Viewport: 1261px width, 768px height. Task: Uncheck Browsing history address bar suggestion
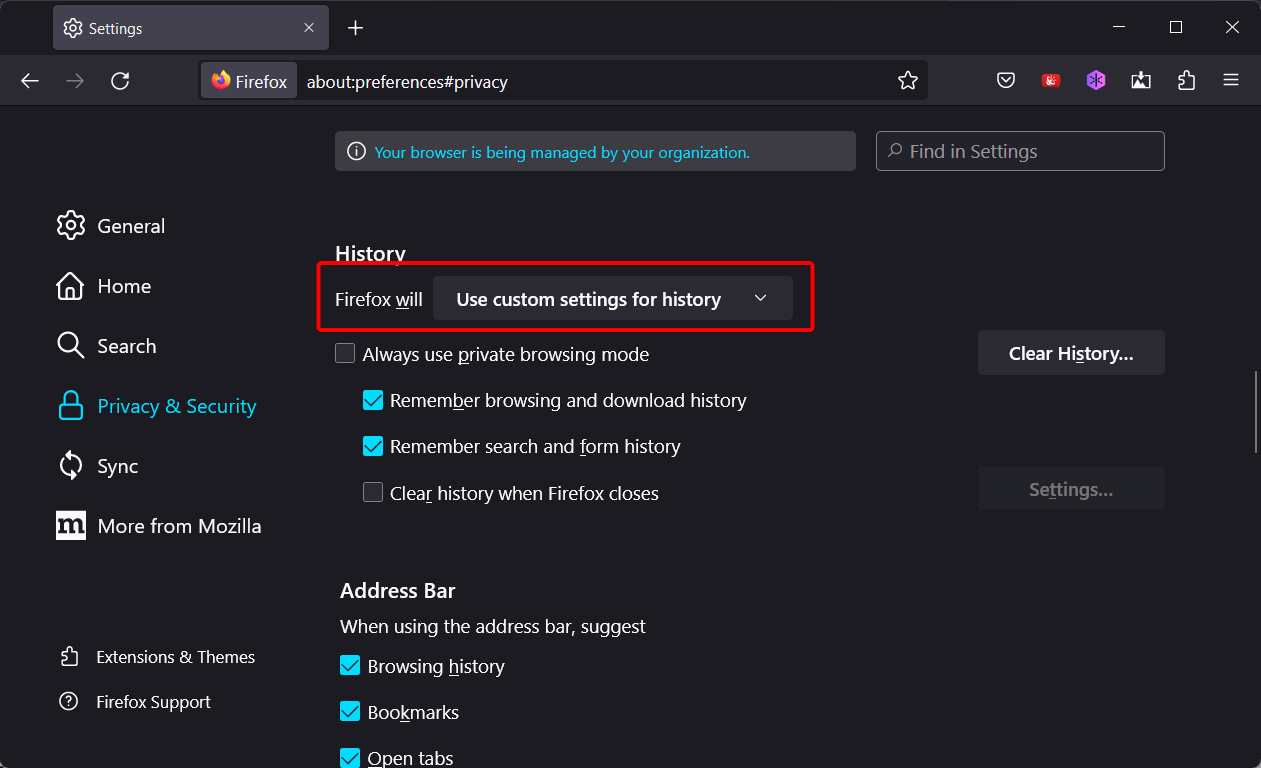pos(350,666)
